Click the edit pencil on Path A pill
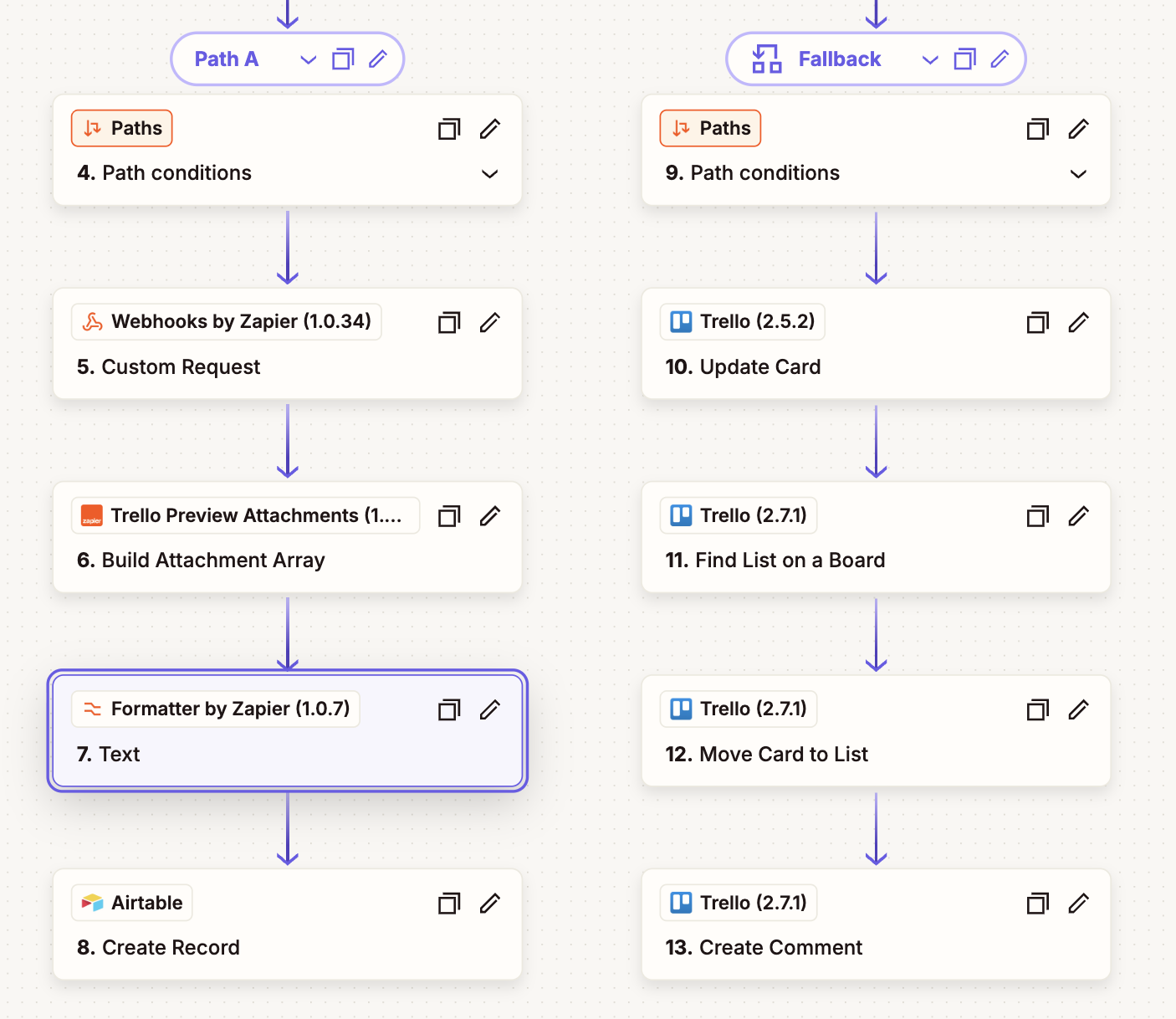1176x1019 pixels. (378, 59)
